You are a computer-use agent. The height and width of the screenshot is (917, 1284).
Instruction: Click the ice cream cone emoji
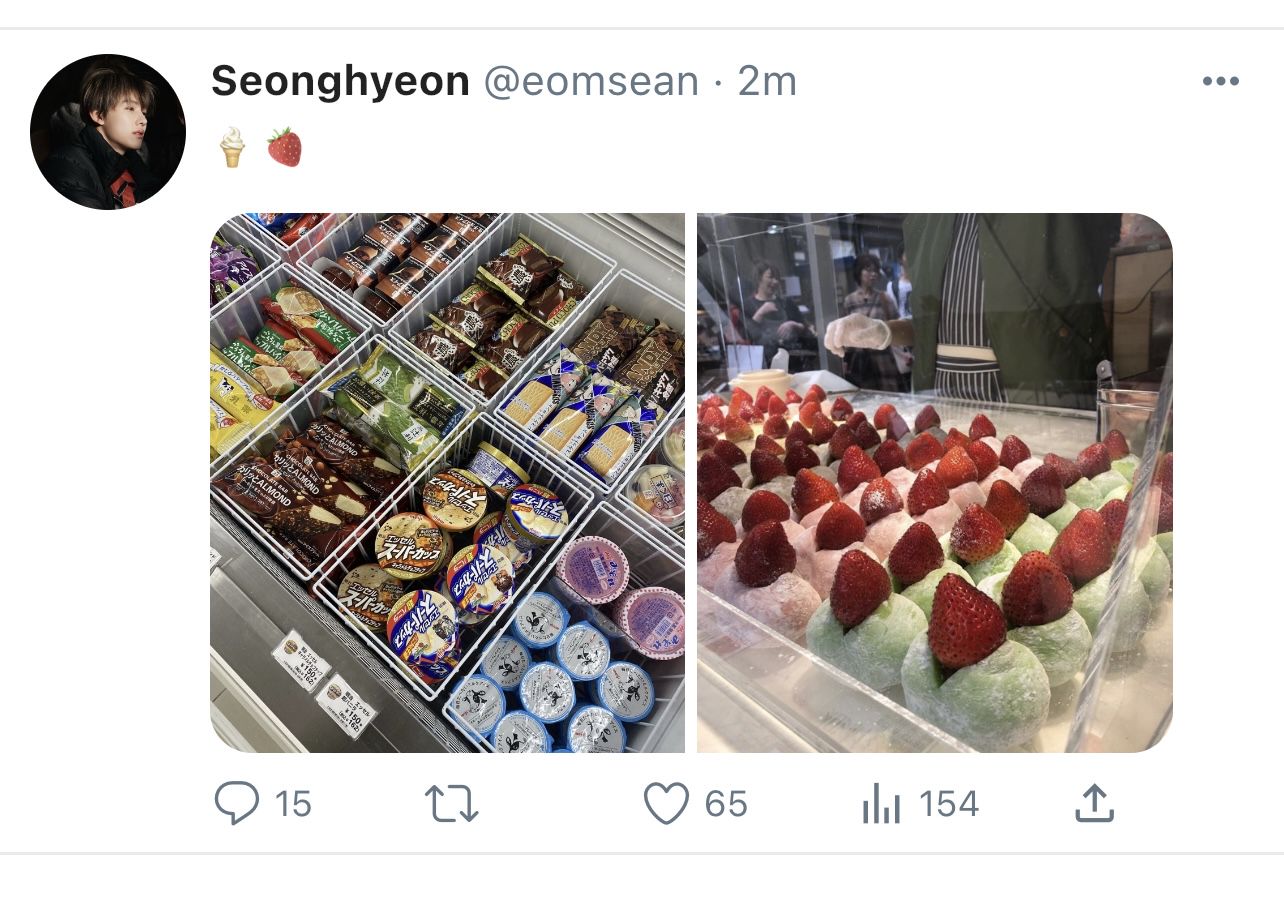(x=232, y=148)
